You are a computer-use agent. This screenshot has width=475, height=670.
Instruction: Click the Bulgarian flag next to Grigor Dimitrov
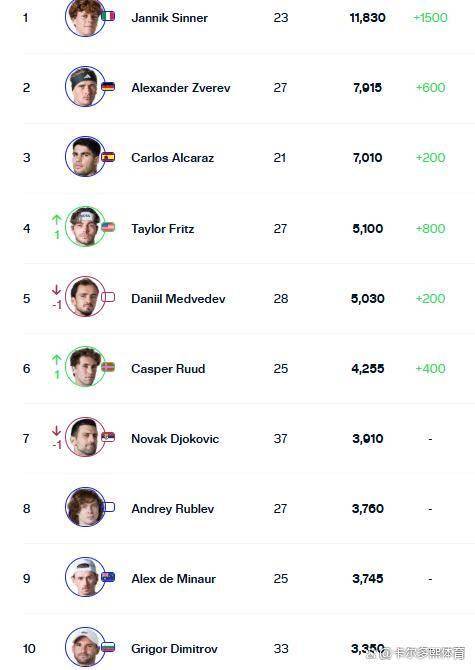[x=108, y=647]
